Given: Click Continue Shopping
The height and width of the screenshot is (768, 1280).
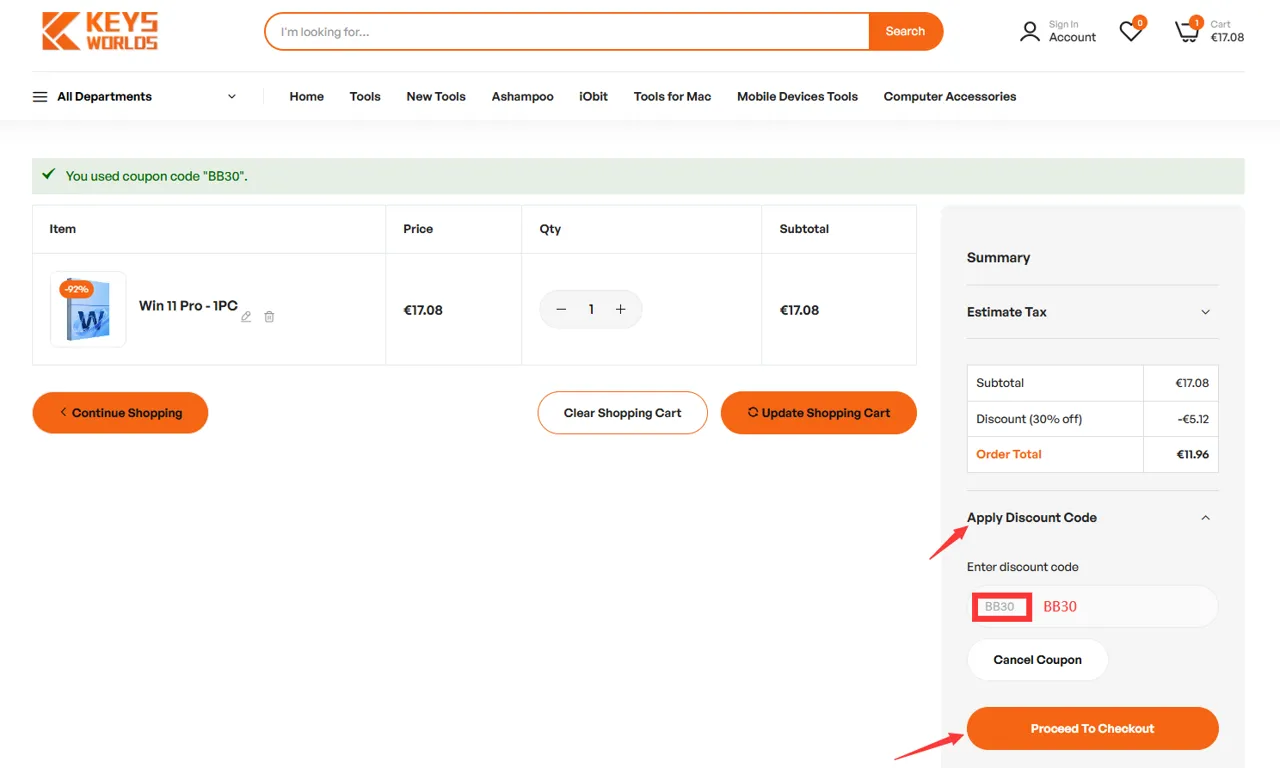Looking at the screenshot, I should pyautogui.click(x=120, y=413).
